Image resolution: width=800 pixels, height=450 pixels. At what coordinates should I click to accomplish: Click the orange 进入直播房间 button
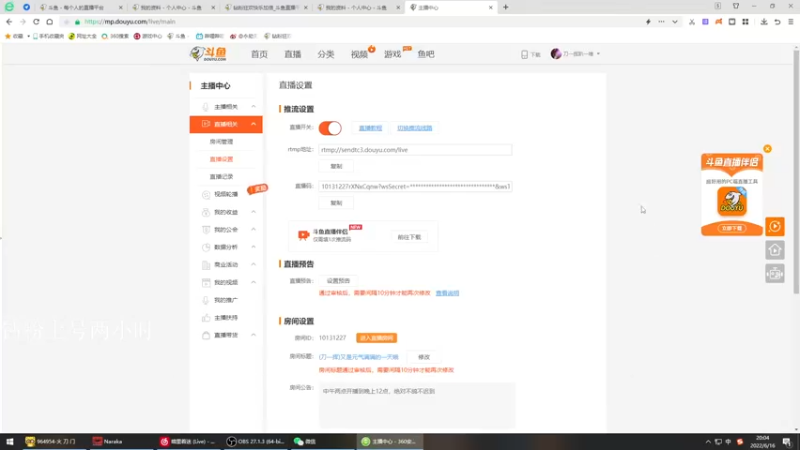click(377, 338)
